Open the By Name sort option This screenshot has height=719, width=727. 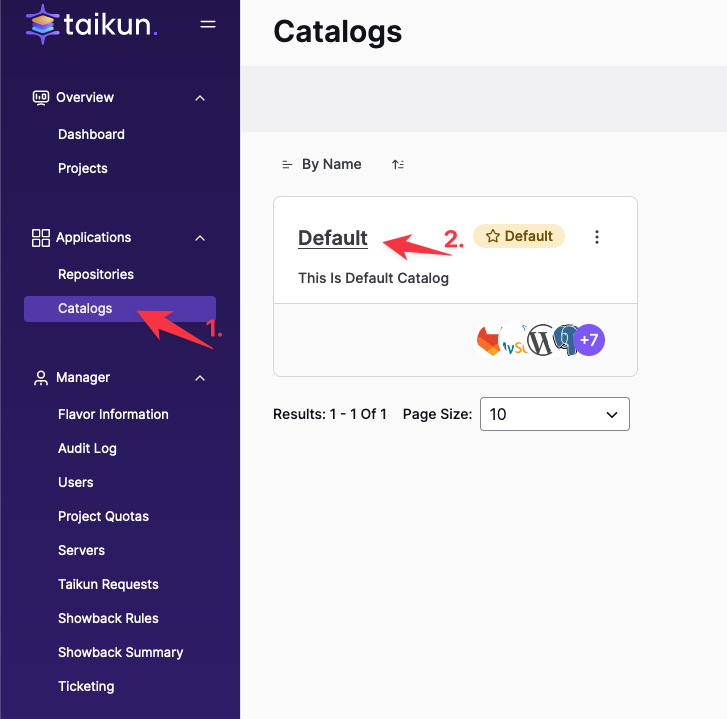click(x=332, y=164)
